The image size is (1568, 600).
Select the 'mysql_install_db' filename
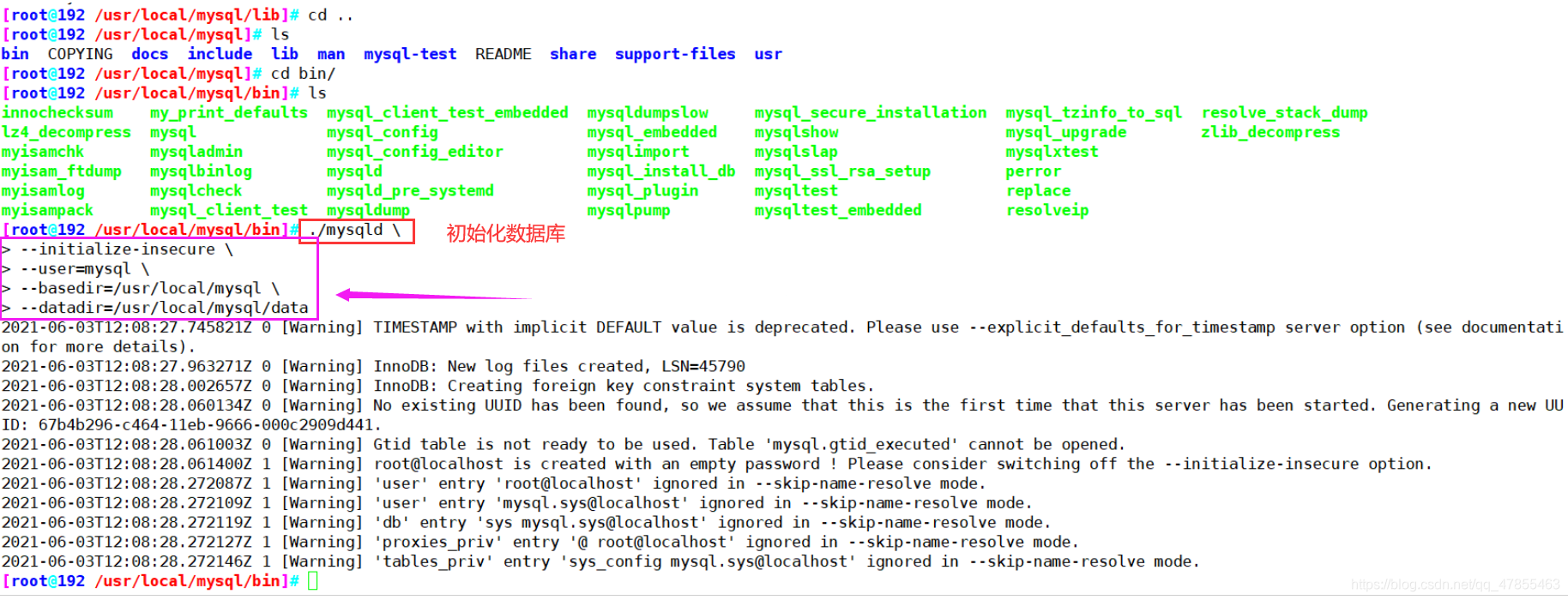click(661, 171)
